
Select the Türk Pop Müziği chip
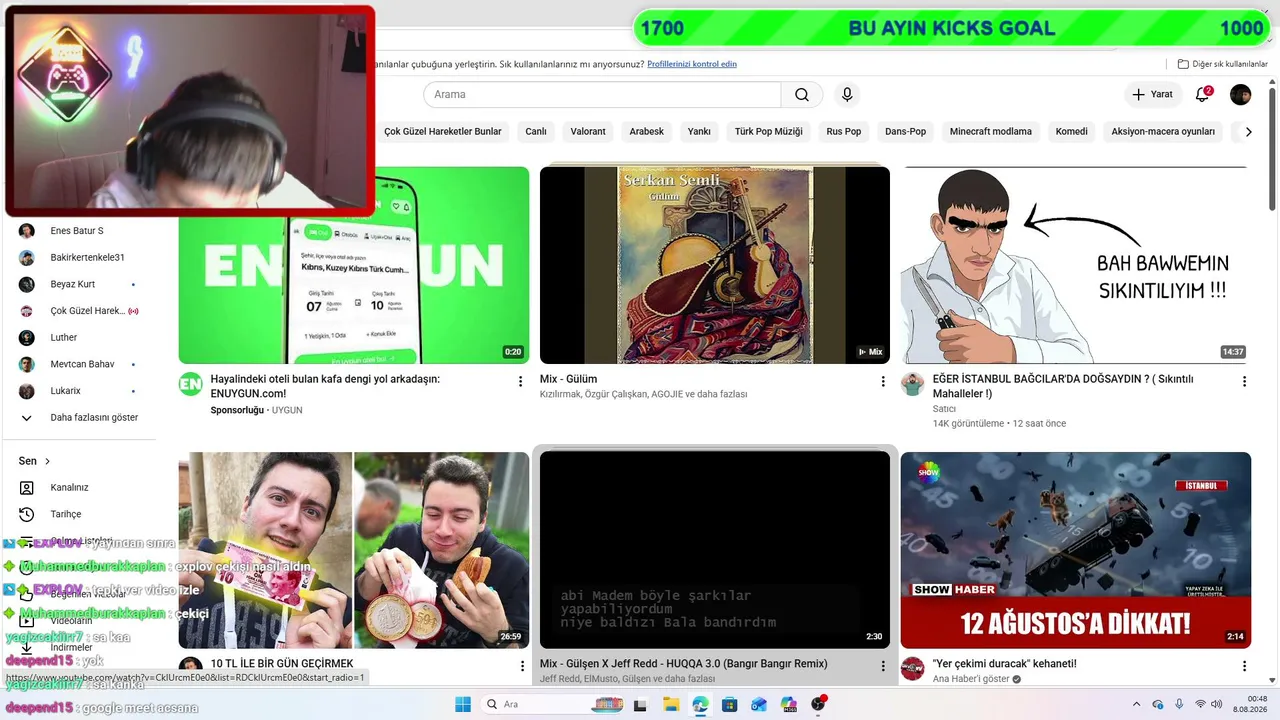769,131
